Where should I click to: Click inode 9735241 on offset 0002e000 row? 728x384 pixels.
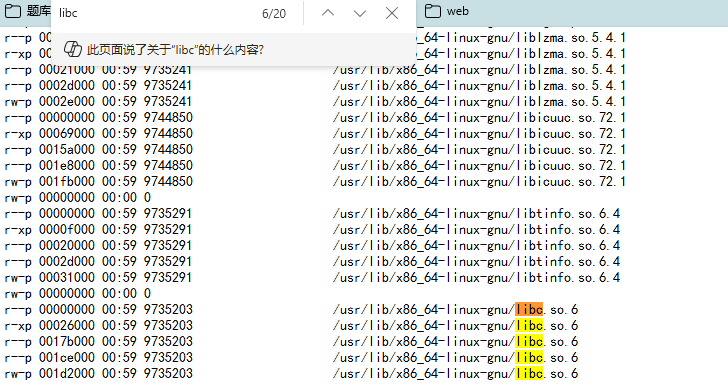tap(168, 101)
